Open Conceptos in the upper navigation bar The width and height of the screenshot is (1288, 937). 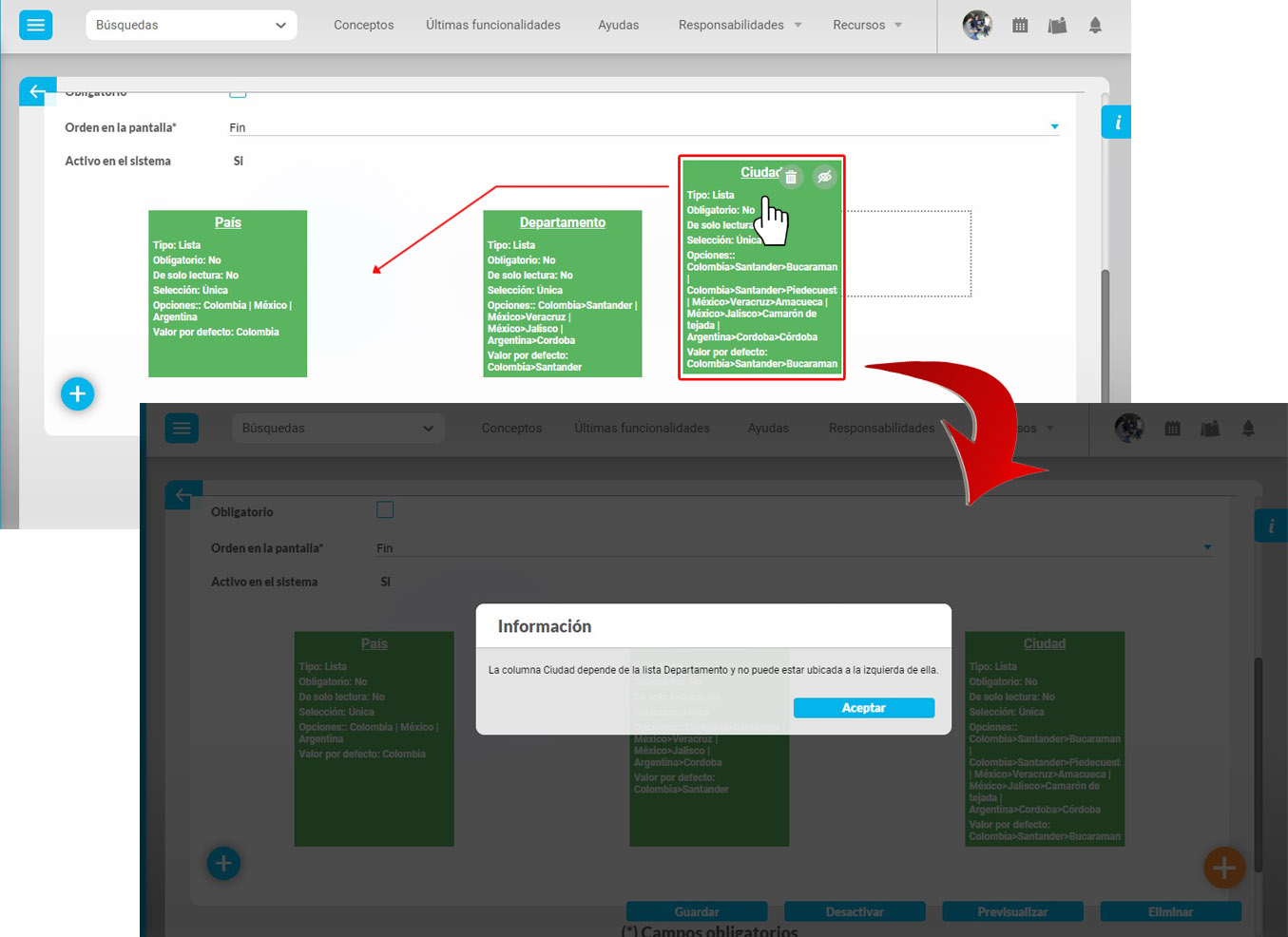tap(363, 25)
